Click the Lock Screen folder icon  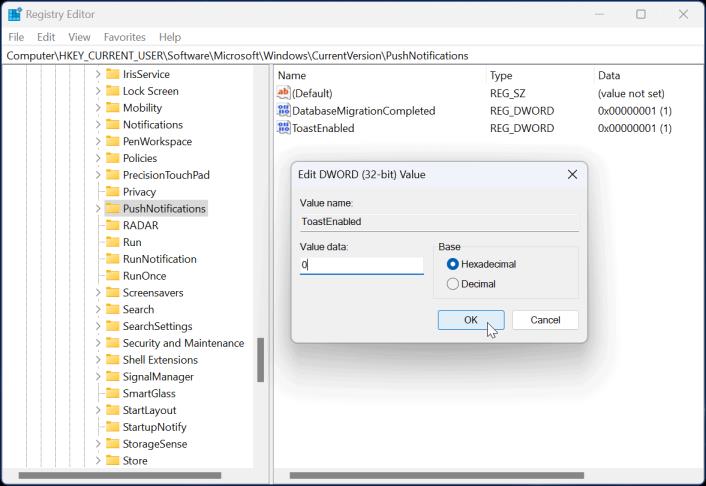[113, 91]
